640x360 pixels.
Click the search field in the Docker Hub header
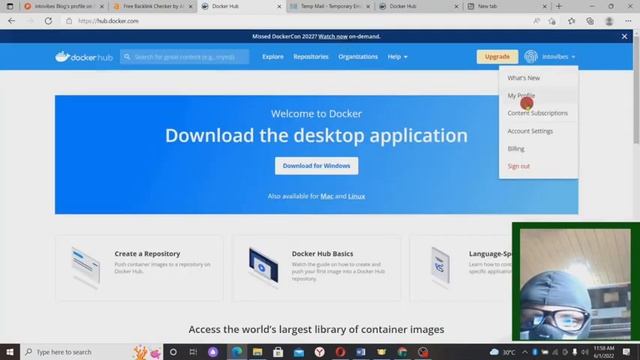[184, 57]
